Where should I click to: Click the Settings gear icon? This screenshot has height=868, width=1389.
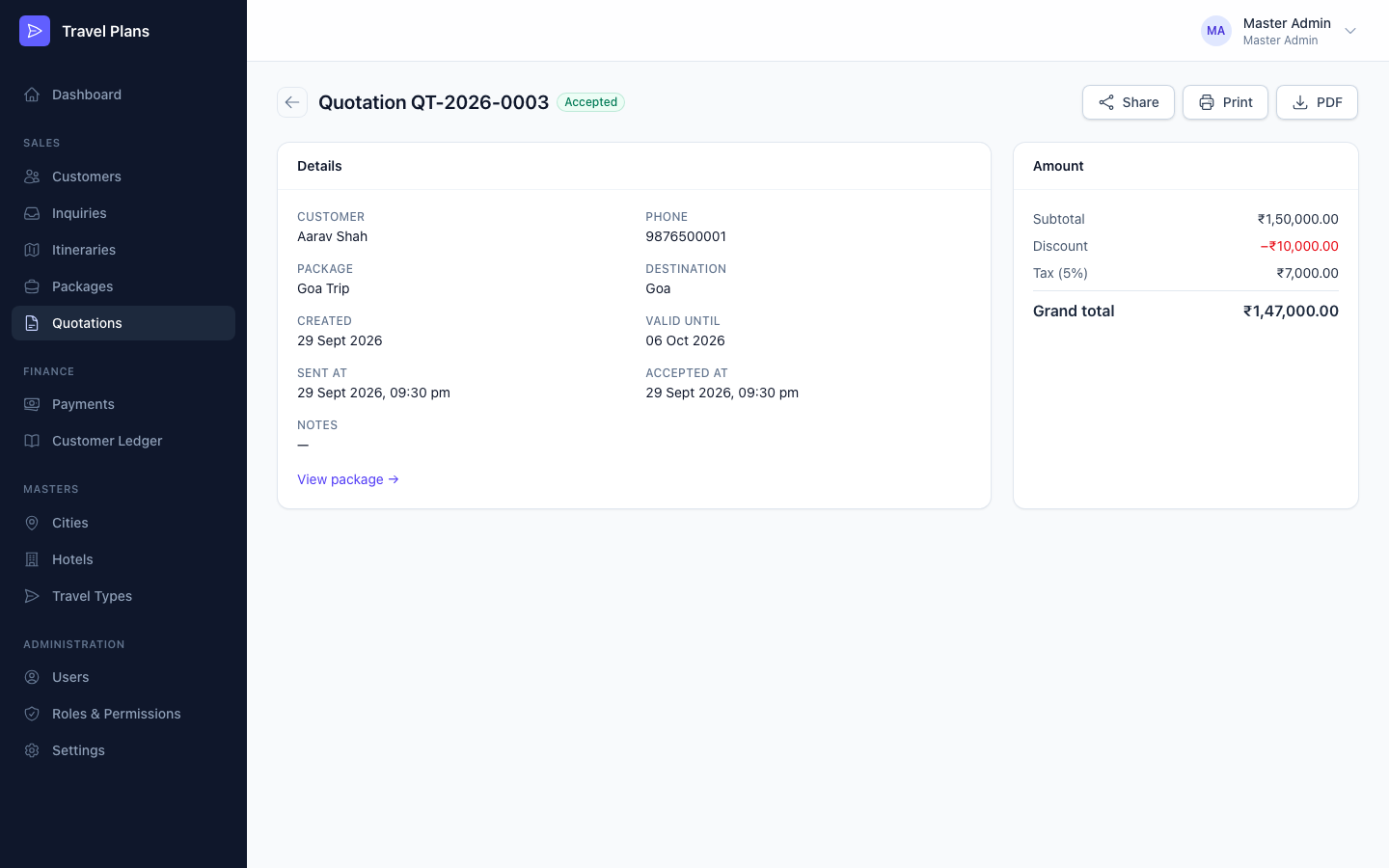coord(32,750)
